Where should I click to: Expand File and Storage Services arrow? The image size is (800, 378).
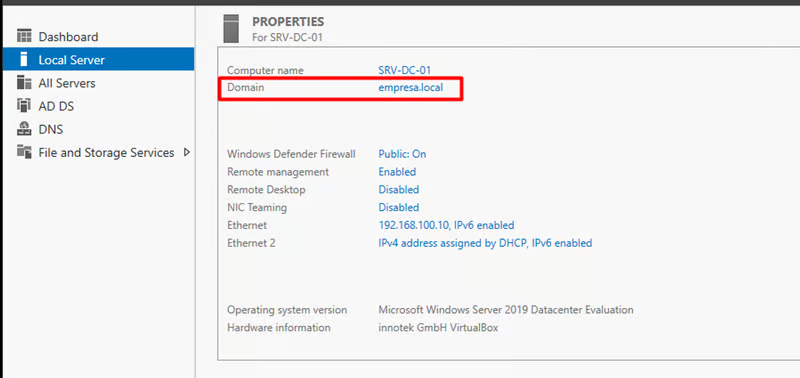186,152
